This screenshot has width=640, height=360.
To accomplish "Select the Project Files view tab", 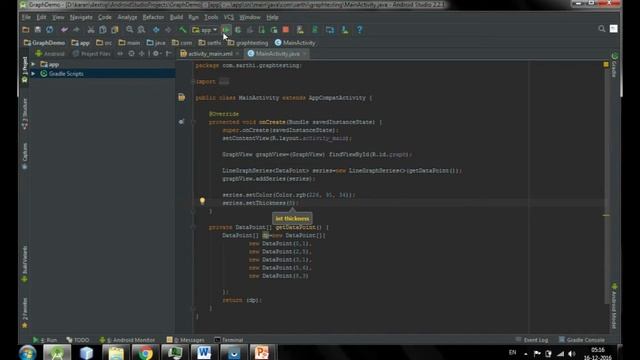I will [x=91, y=54].
